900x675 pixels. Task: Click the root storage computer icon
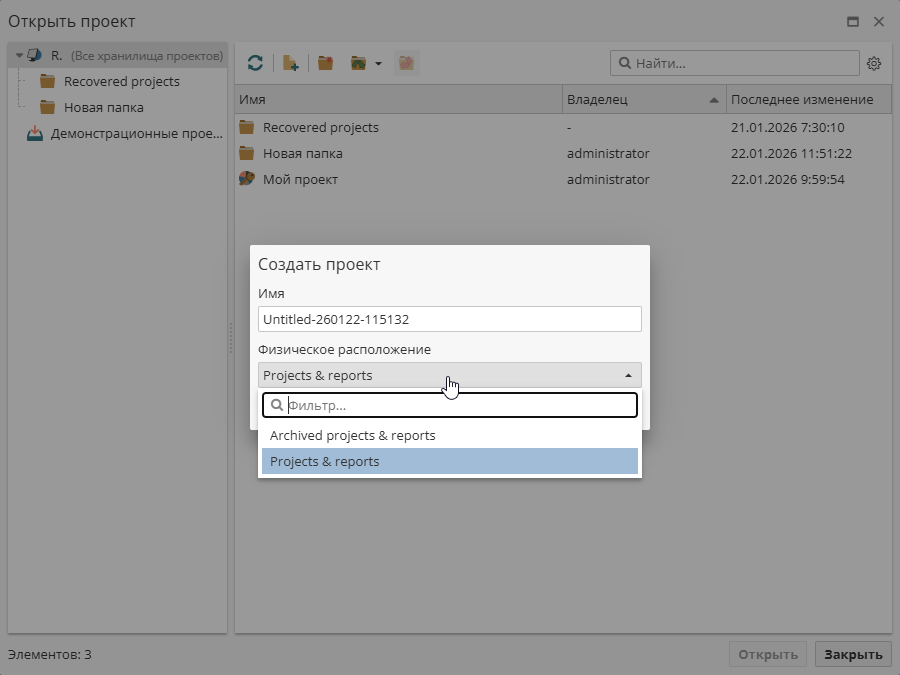coord(35,56)
